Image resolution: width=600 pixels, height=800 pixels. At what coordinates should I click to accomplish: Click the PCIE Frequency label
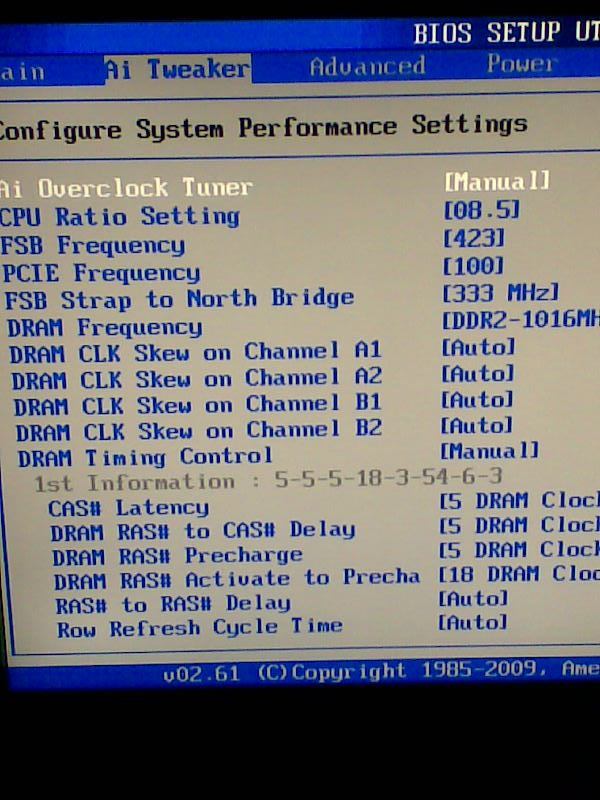click(x=102, y=273)
